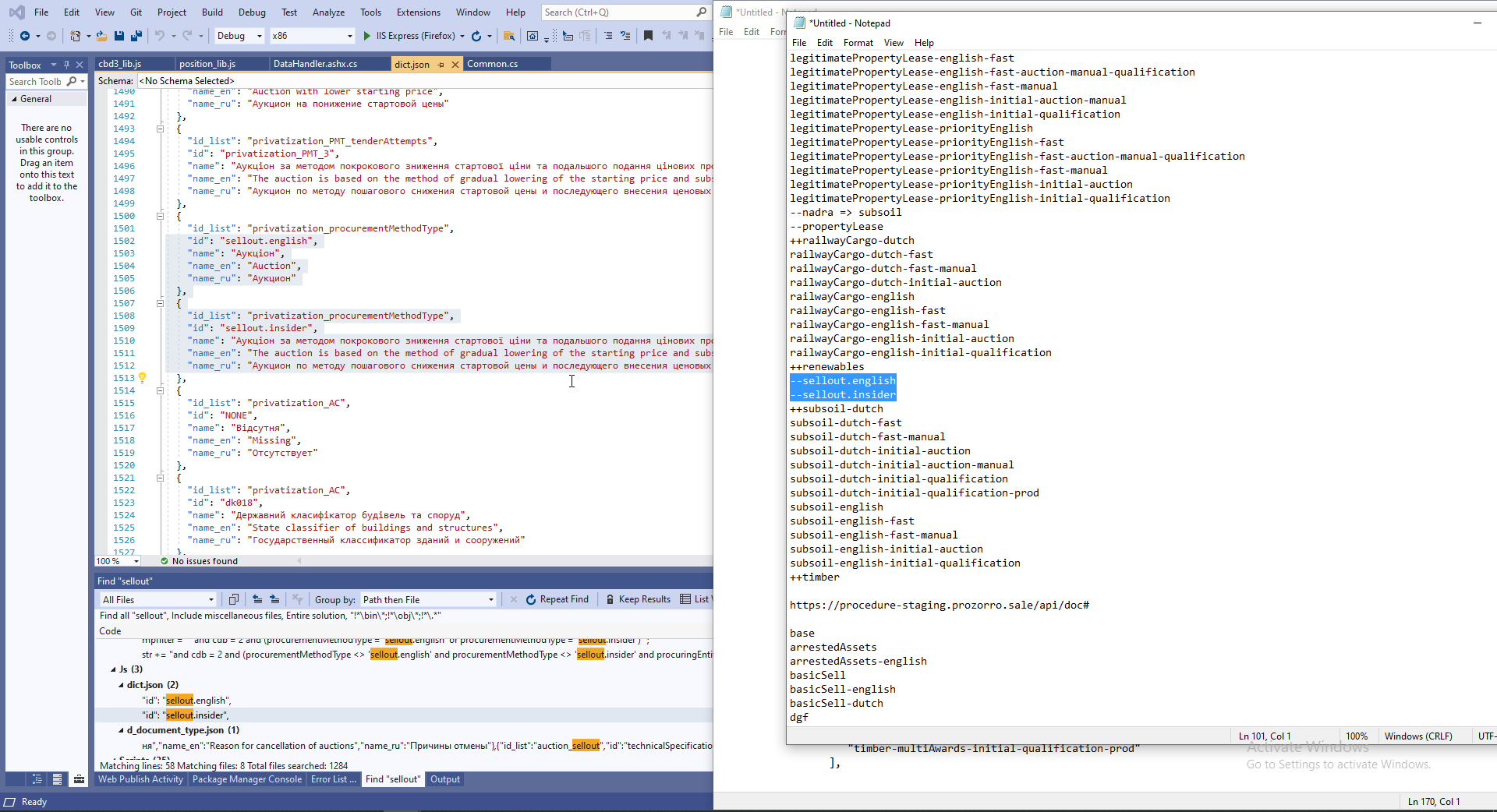Click the pin icon on dict.json tab
This screenshot has width=1497, height=812.
point(441,65)
